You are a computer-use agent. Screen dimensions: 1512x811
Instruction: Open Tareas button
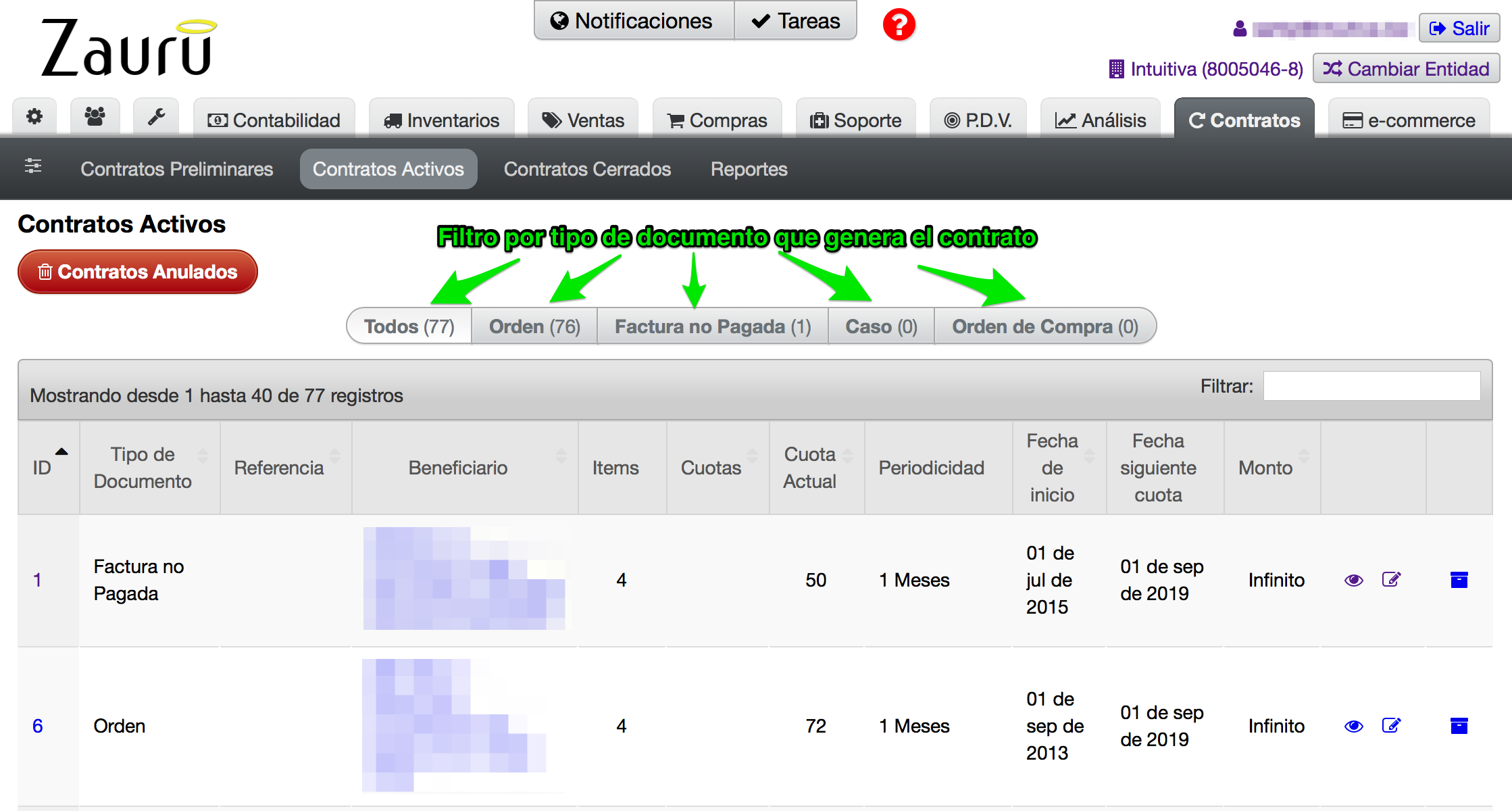tap(795, 21)
